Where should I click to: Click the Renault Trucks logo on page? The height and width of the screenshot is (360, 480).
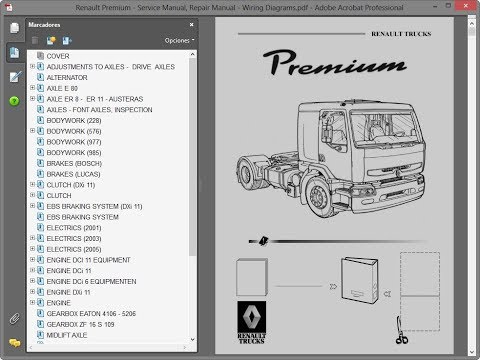click(252, 323)
